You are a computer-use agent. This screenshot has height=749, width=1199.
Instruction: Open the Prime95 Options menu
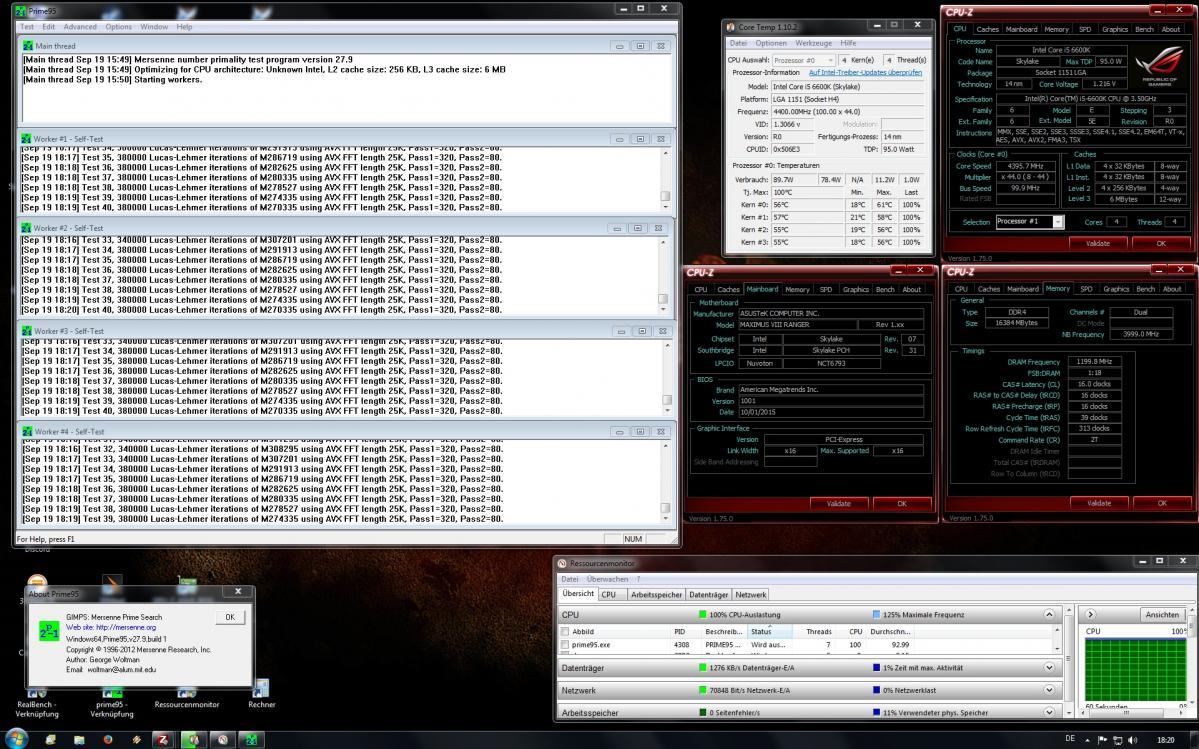point(119,27)
